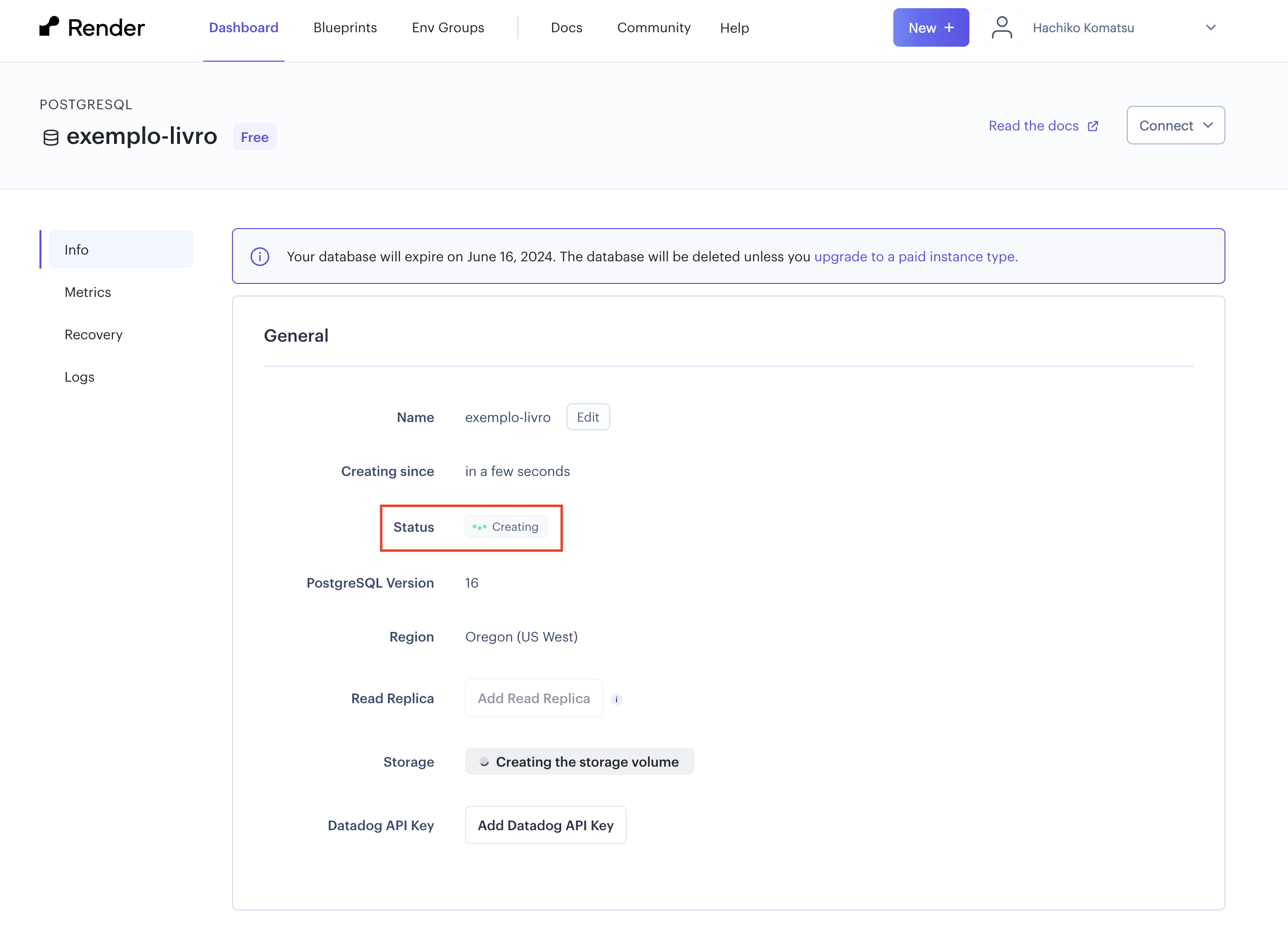Viewport: 1288px width, 925px height.
Task: View Logs from the sidebar
Action: [x=79, y=377]
